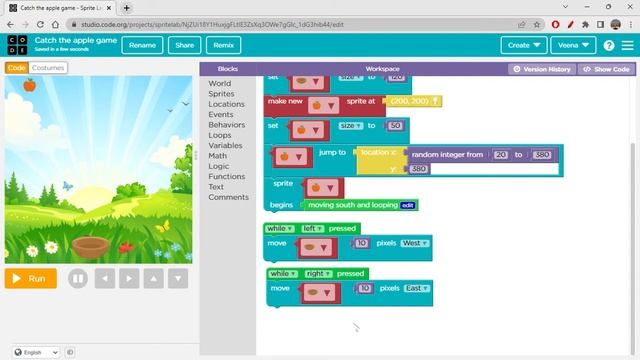Open the apple sprite dropdown in jump to block
Viewport: 640px width, 360px height.
pyautogui.click(x=291, y=157)
